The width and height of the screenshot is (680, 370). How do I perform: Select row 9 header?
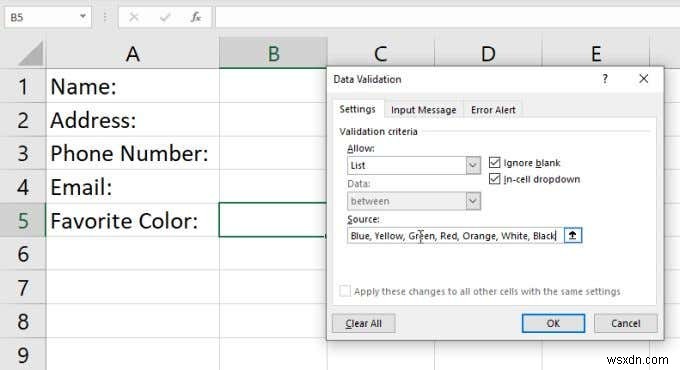[23, 354]
